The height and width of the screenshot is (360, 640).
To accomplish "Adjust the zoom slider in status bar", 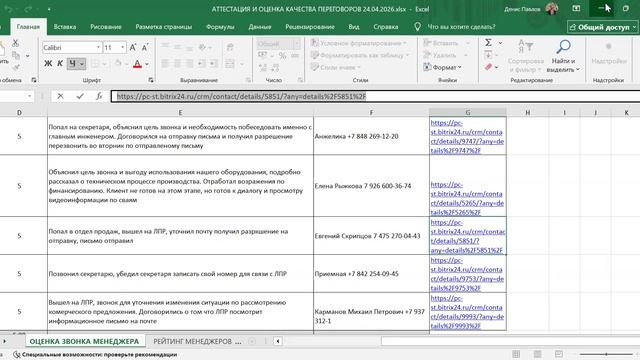I will tap(606, 354).
